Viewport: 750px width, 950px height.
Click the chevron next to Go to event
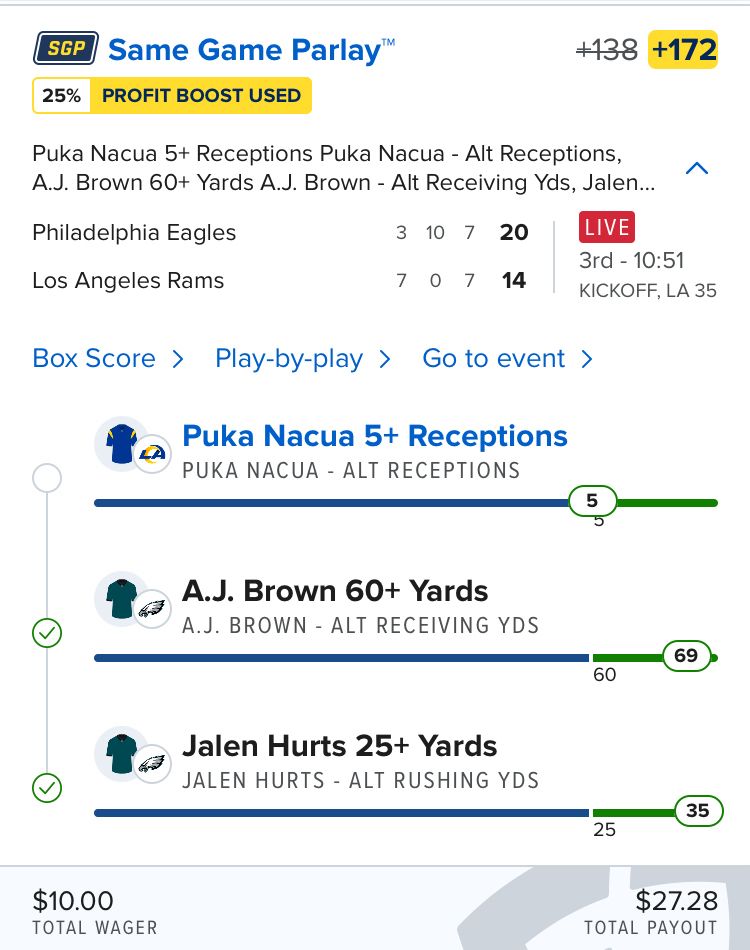586,359
